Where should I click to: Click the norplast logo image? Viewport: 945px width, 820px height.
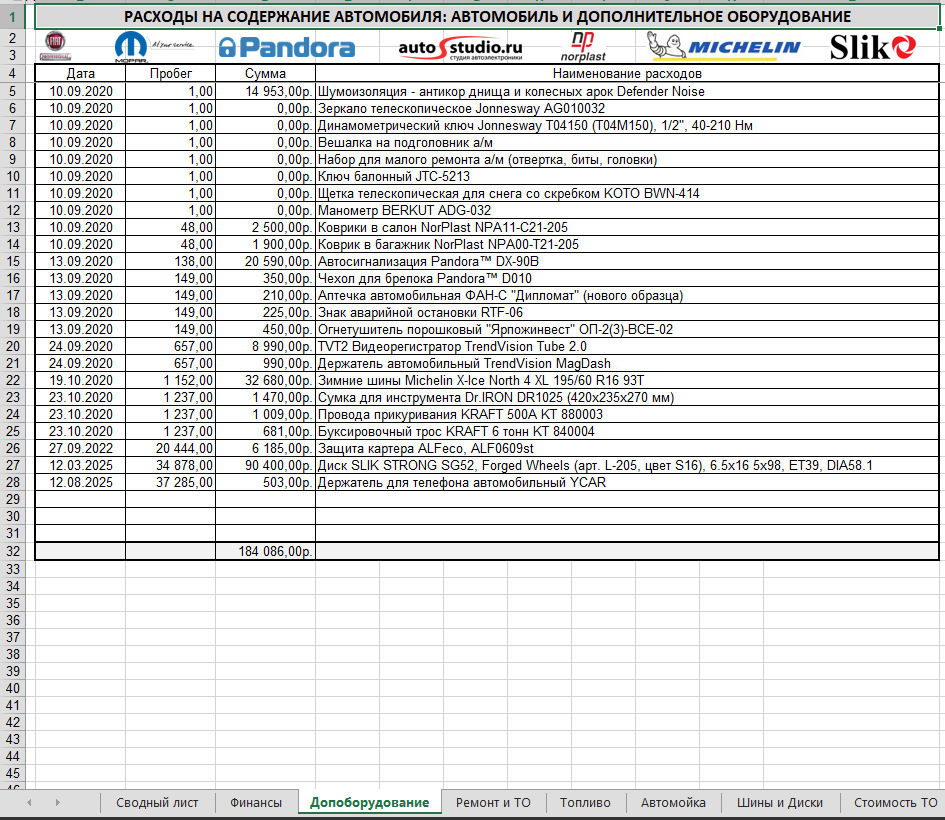pos(583,47)
